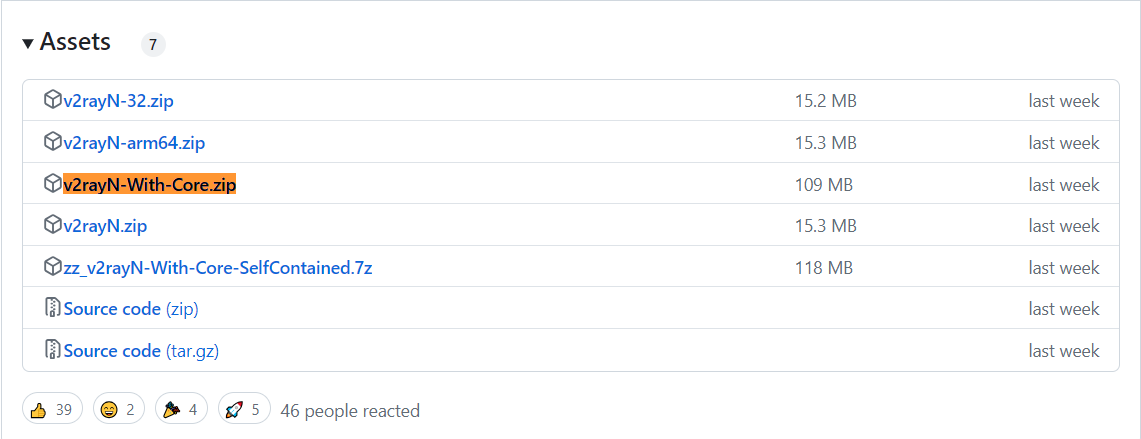1141x439 pixels.
Task: Download v2rayN-arm64.zip
Action: pyautogui.click(x=134, y=143)
